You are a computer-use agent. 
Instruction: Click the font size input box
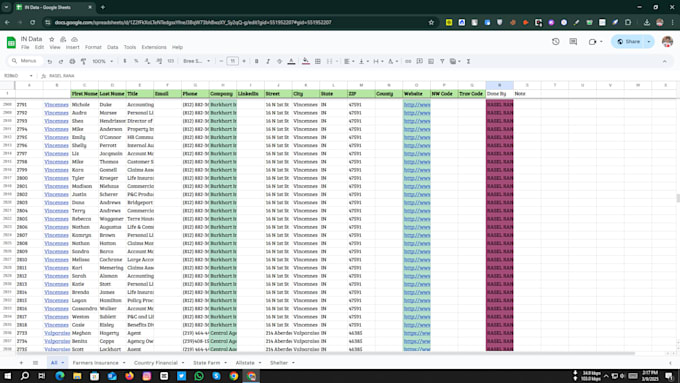pyautogui.click(x=232, y=61)
